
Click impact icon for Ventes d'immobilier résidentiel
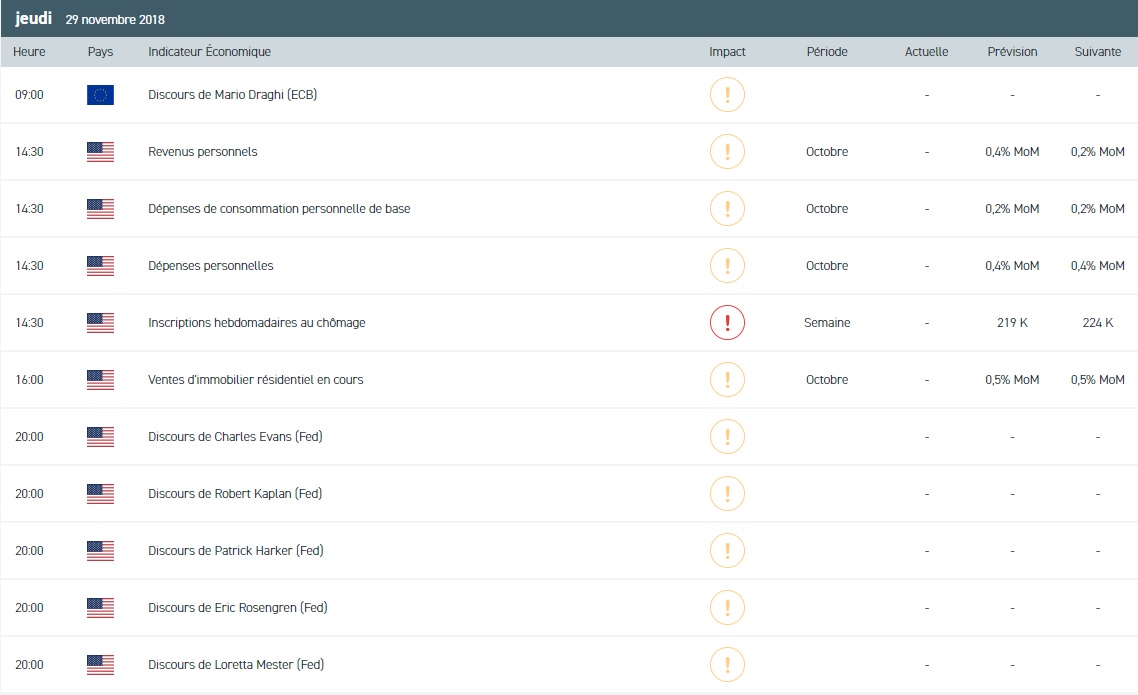click(727, 380)
